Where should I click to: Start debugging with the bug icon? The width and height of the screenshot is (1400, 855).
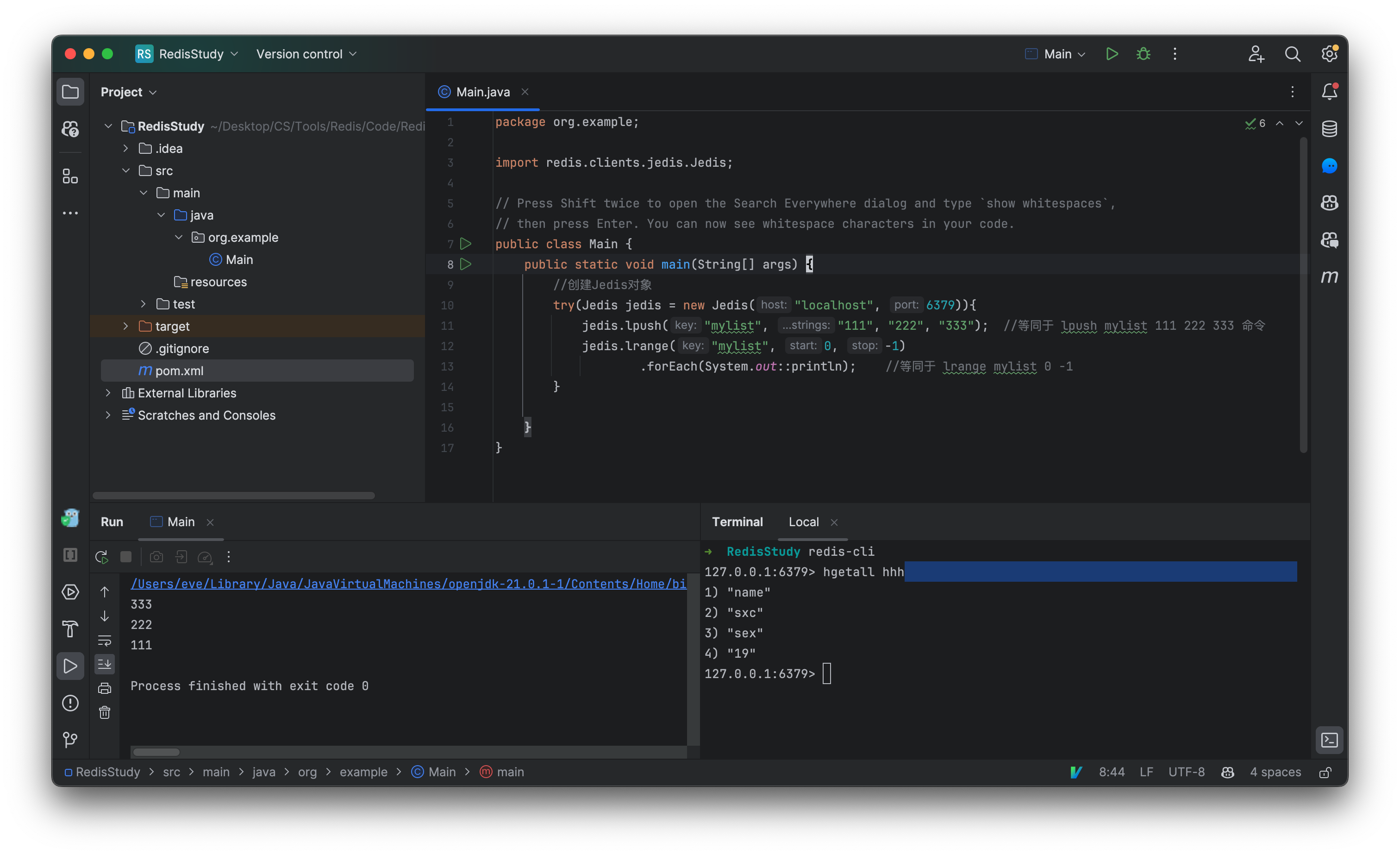click(1143, 54)
